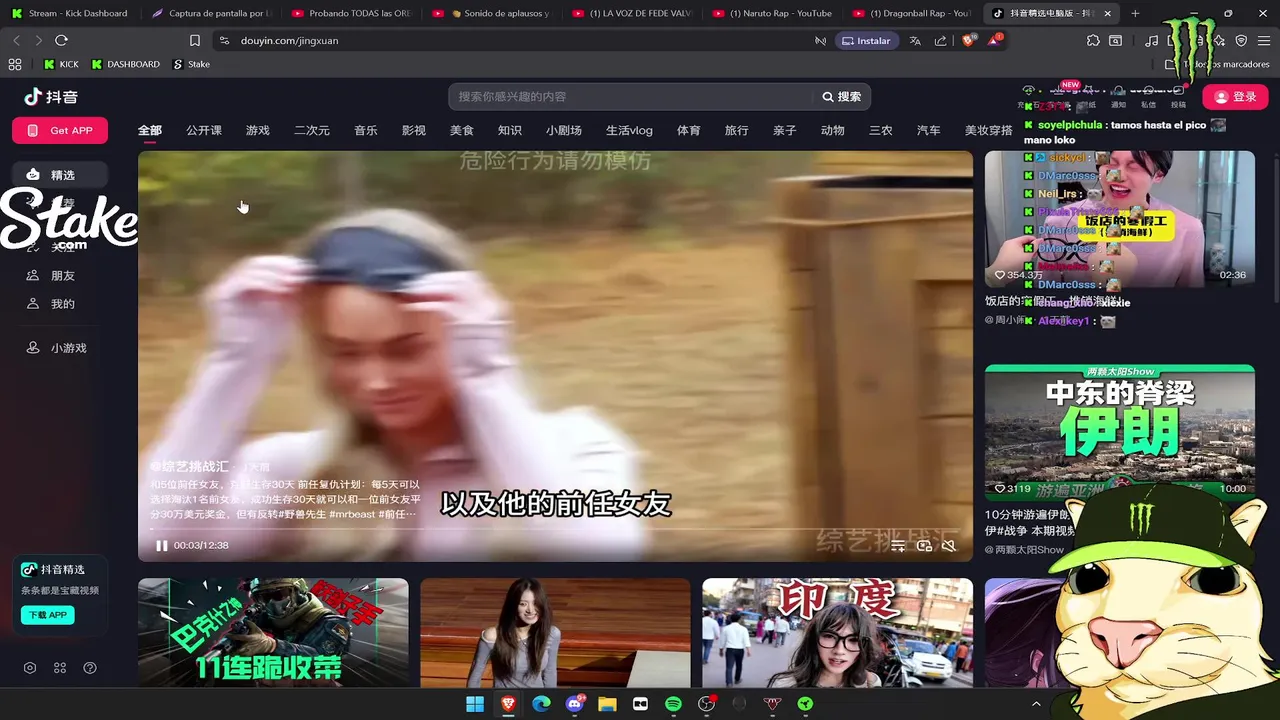Click the video progress bar

(555, 529)
